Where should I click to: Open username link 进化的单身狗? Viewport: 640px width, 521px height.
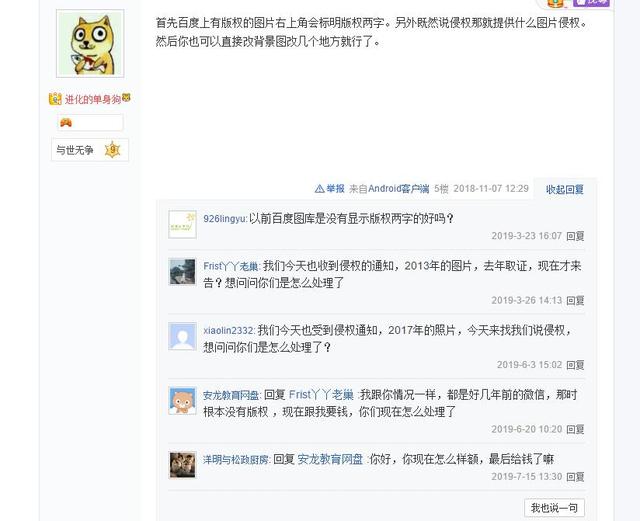pos(93,99)
